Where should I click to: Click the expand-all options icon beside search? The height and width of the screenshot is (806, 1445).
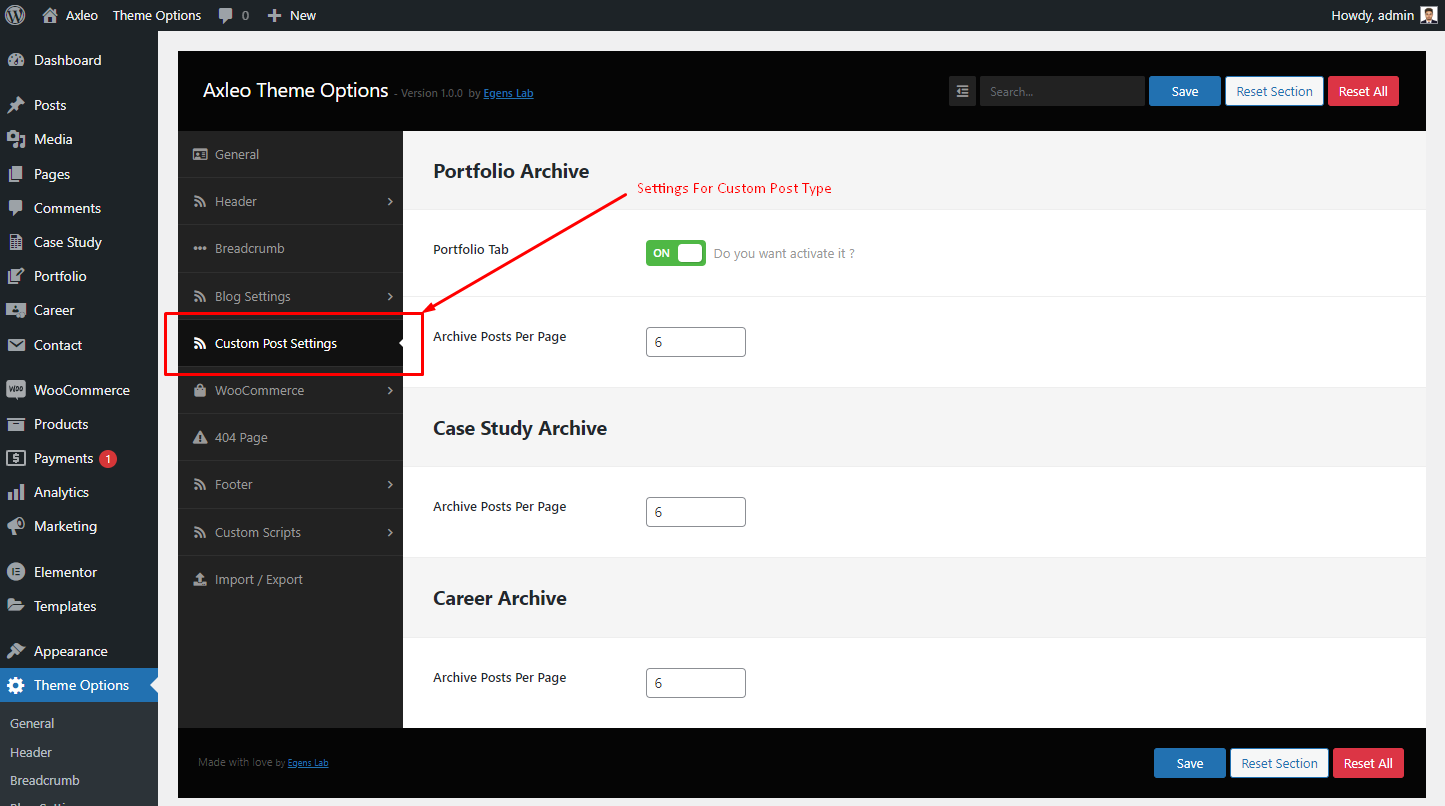tap(962, 91)
